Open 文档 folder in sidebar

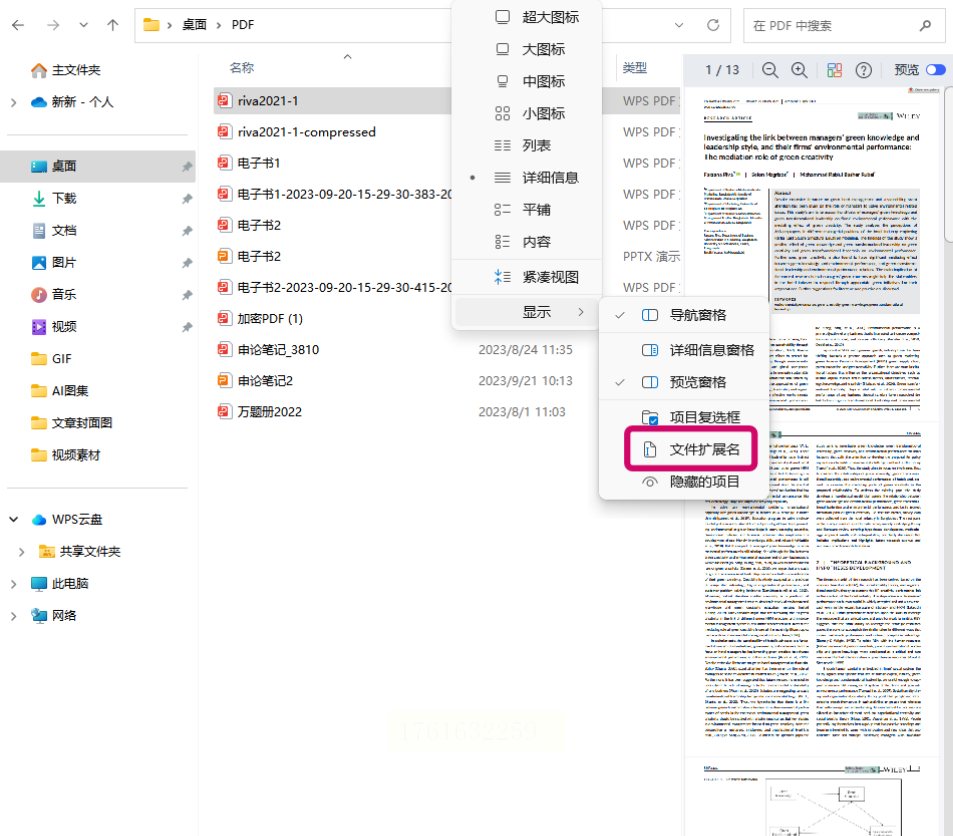pos(64,230)
